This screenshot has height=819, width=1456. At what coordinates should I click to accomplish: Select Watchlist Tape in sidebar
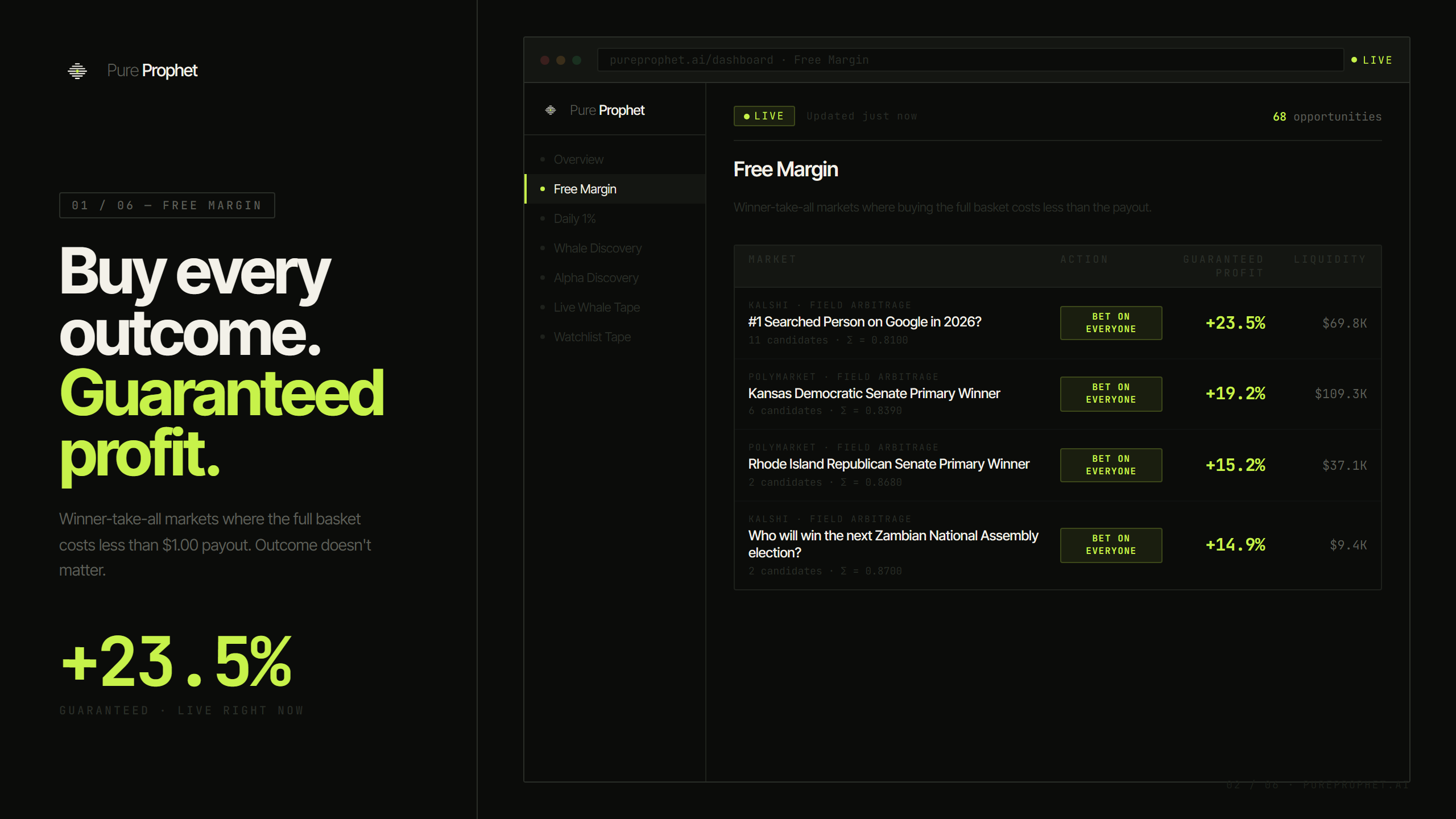pyautogui.click(x=592, y=337)
